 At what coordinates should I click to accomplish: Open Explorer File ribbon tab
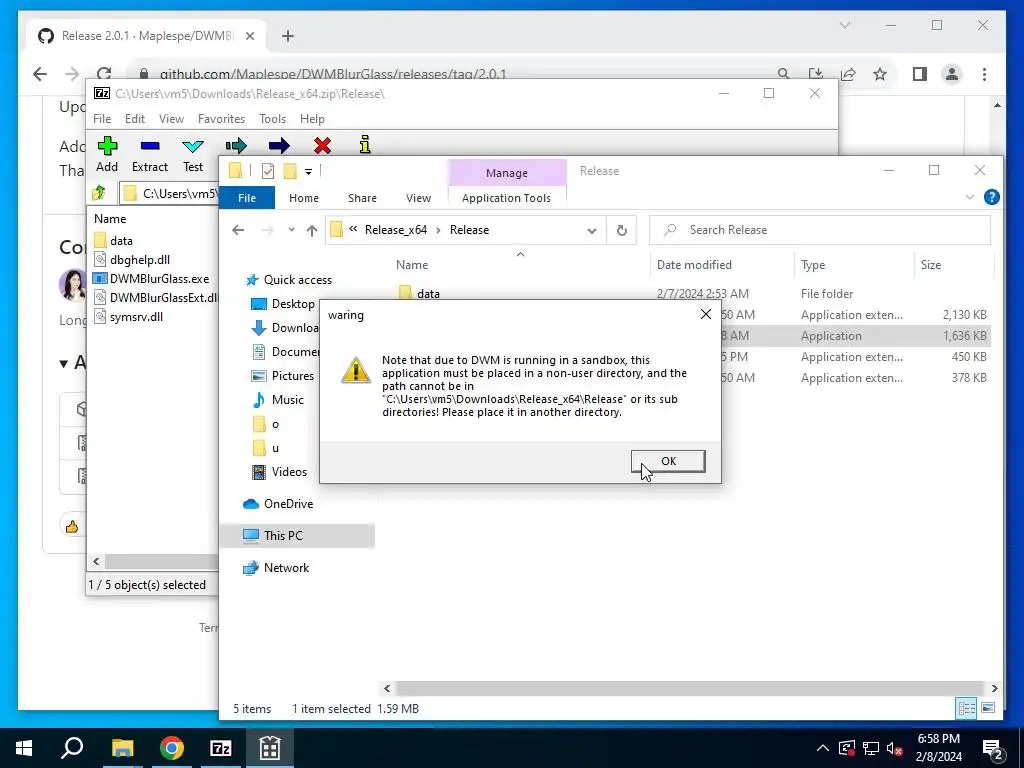point(247,198)
